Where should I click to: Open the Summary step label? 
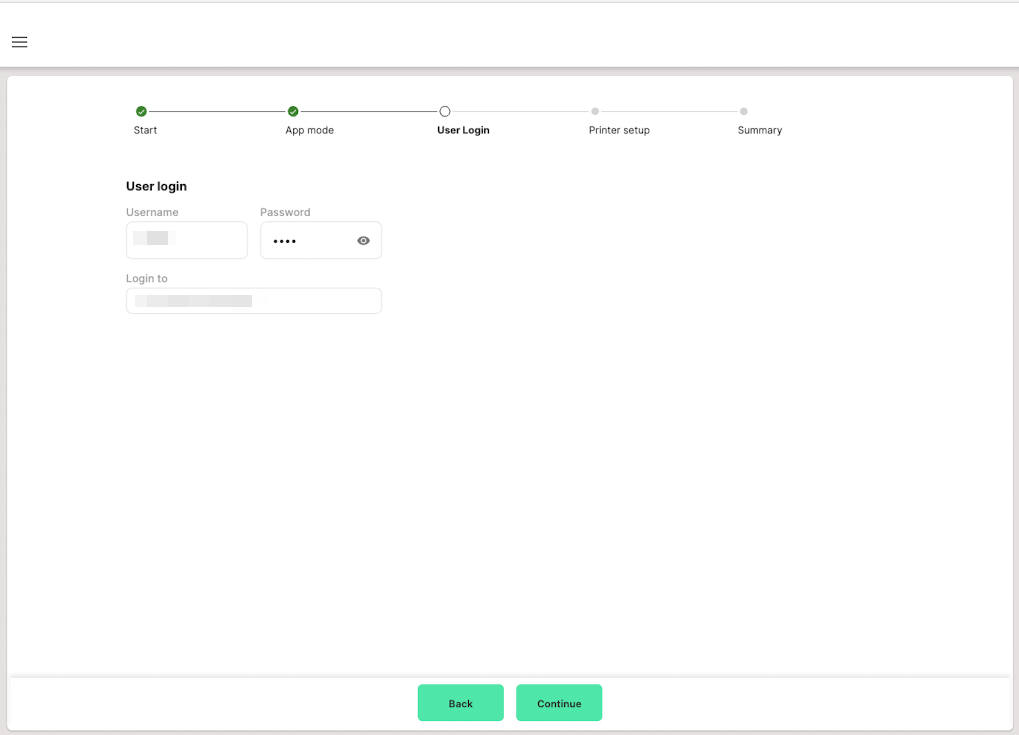(759, 130)
